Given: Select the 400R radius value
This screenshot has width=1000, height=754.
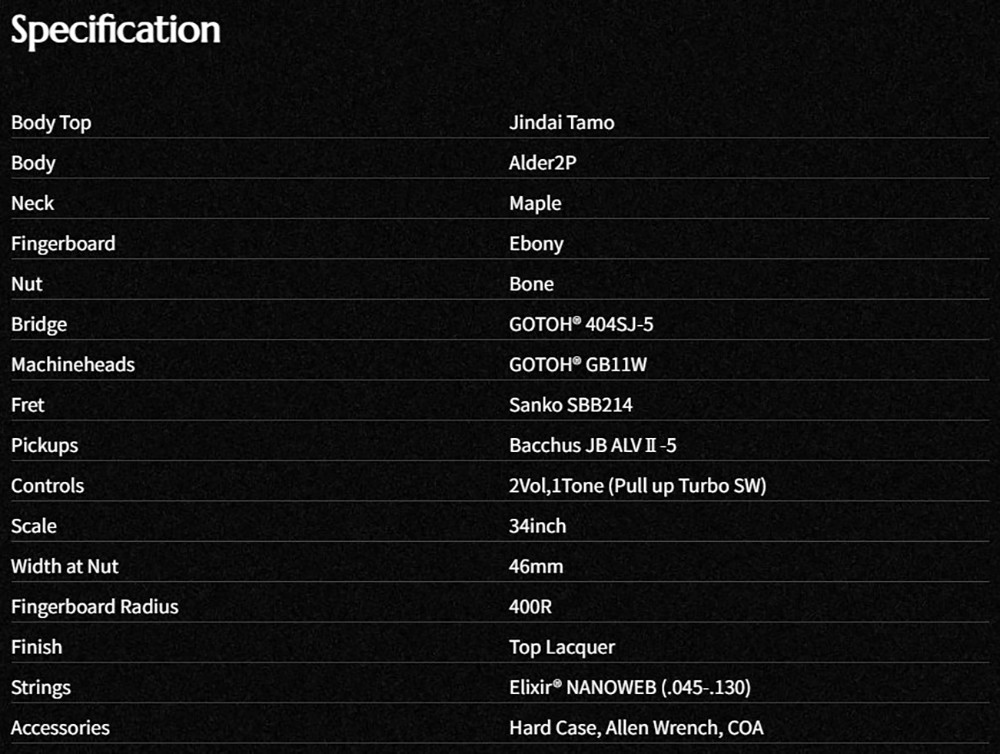Looking at the screenshot, I should click(530, 607).
